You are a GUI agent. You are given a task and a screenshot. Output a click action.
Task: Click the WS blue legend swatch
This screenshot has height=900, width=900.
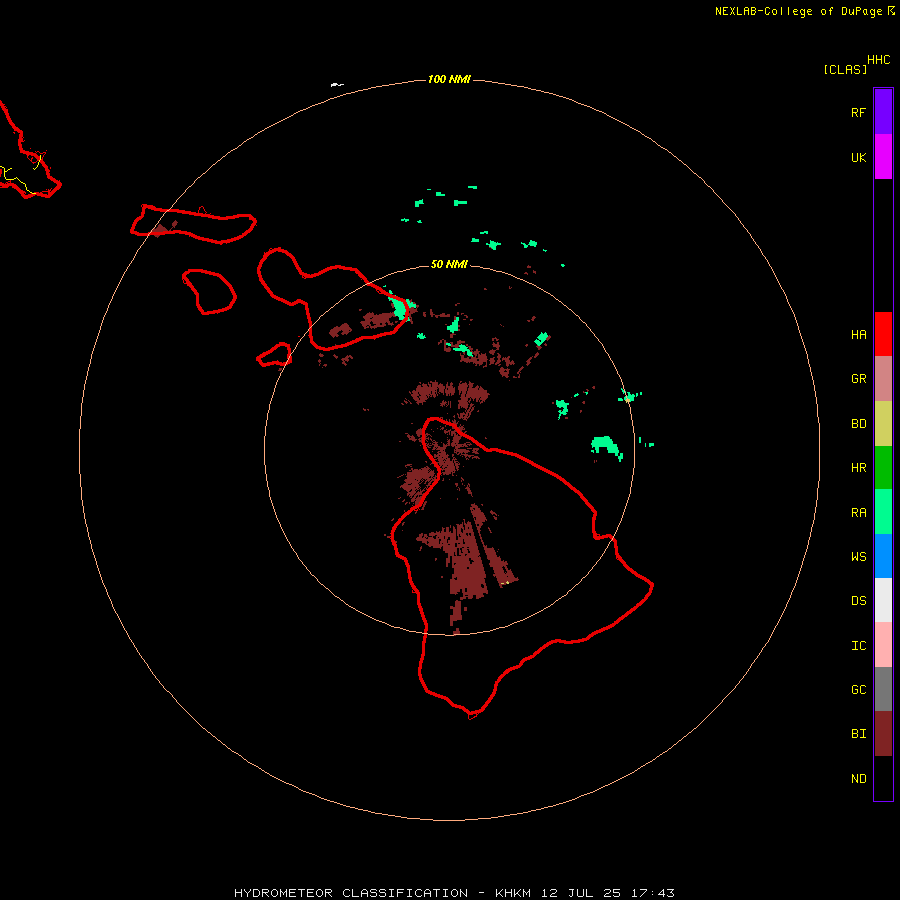click(x=883, y=556)
